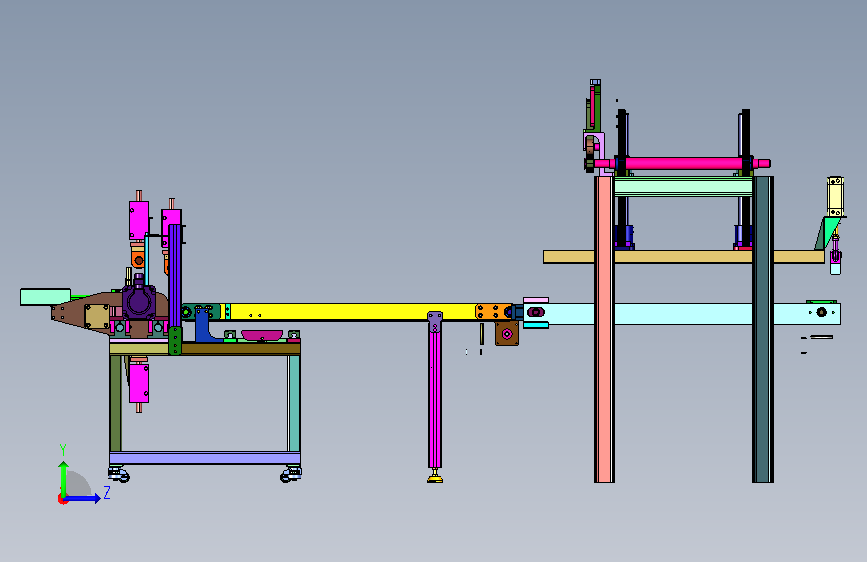The image size is (867, 562).
Task: Select the dark teal vertical column
Action: tap(762, 329)
